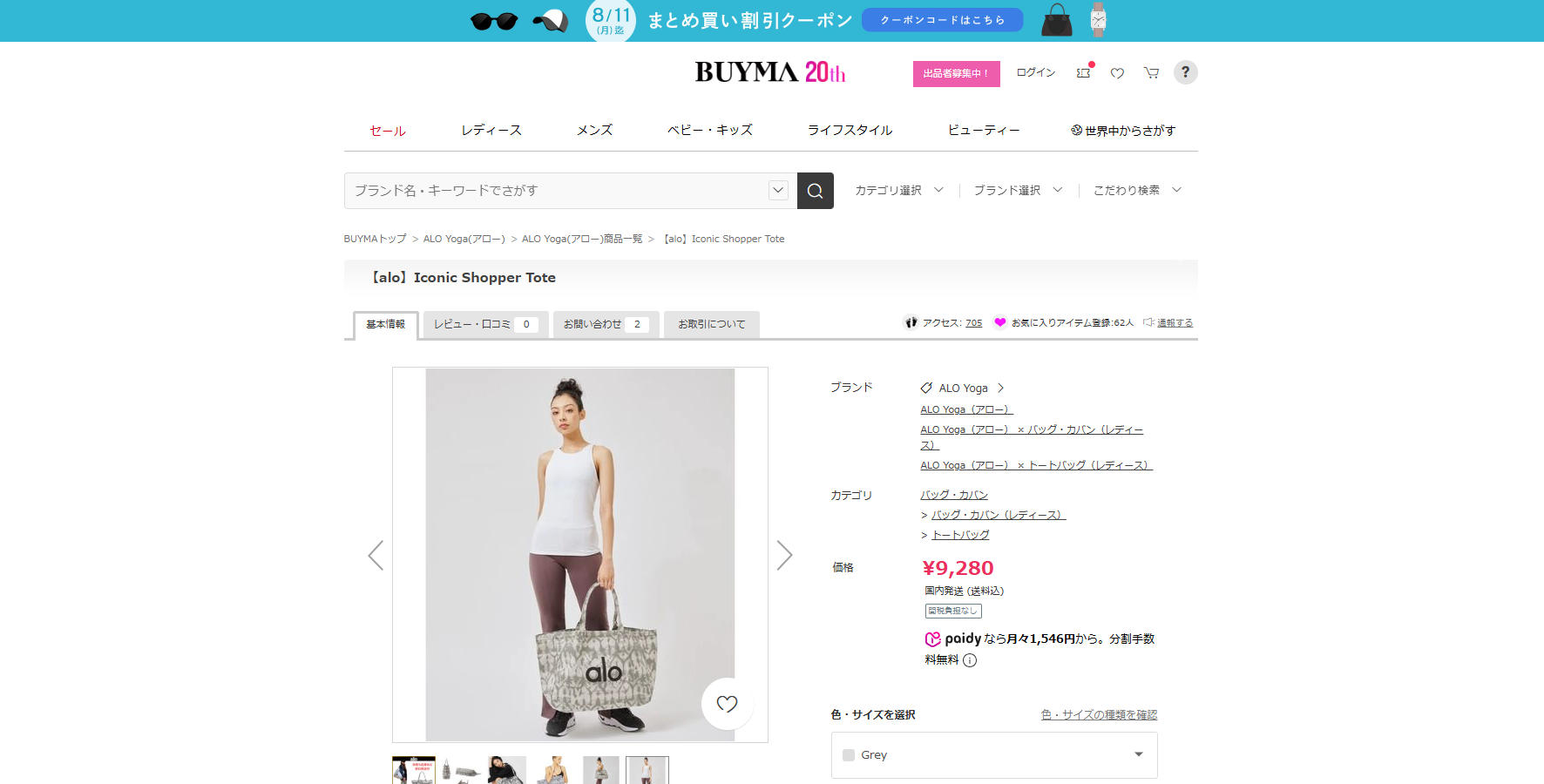Click the access count 705 link
This screenshot has width=1544, height=784.
974,323
